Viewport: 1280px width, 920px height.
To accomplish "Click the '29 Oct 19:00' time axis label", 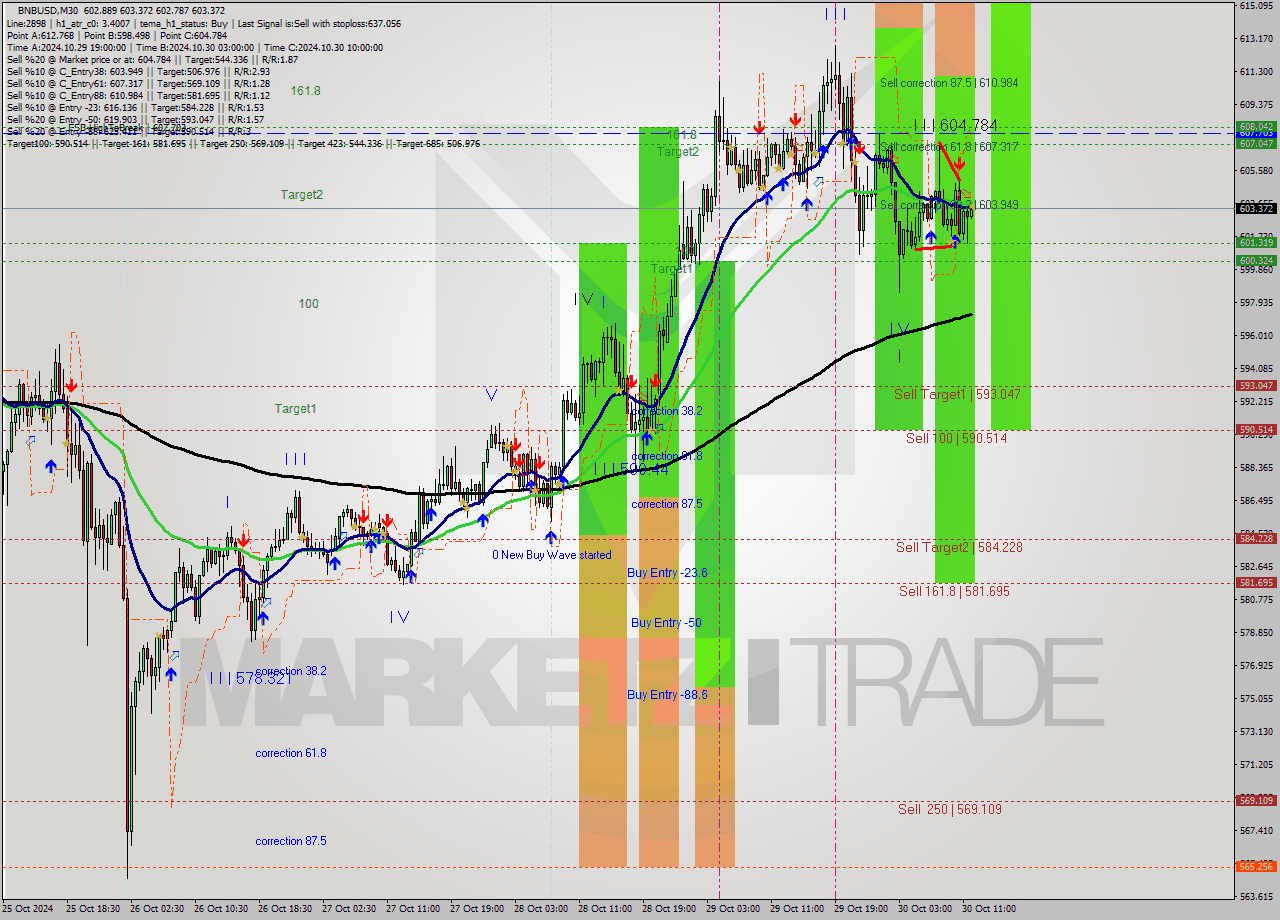I will 861,909.
